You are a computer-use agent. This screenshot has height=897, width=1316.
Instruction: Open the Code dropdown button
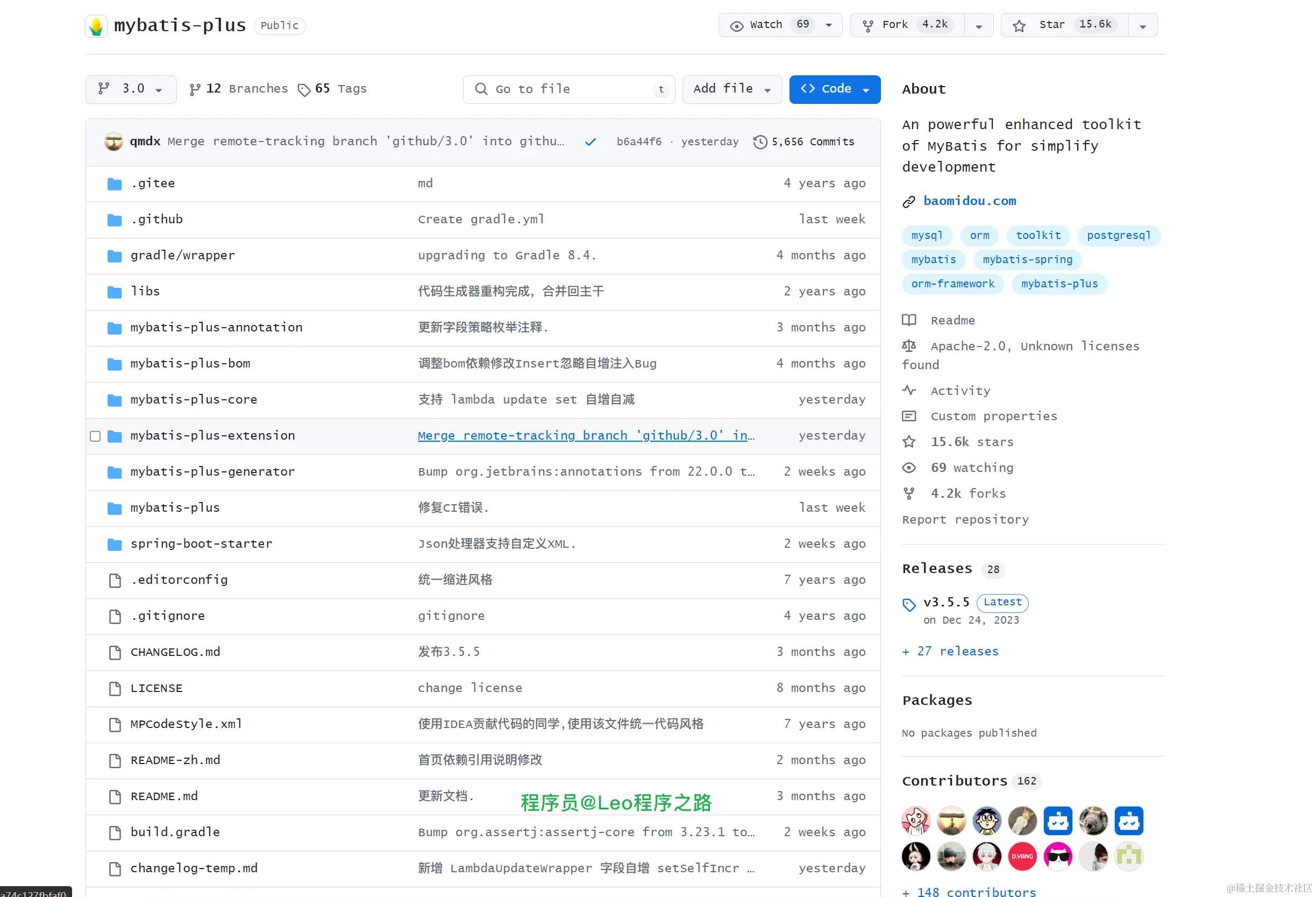click(x=834, y=89)
